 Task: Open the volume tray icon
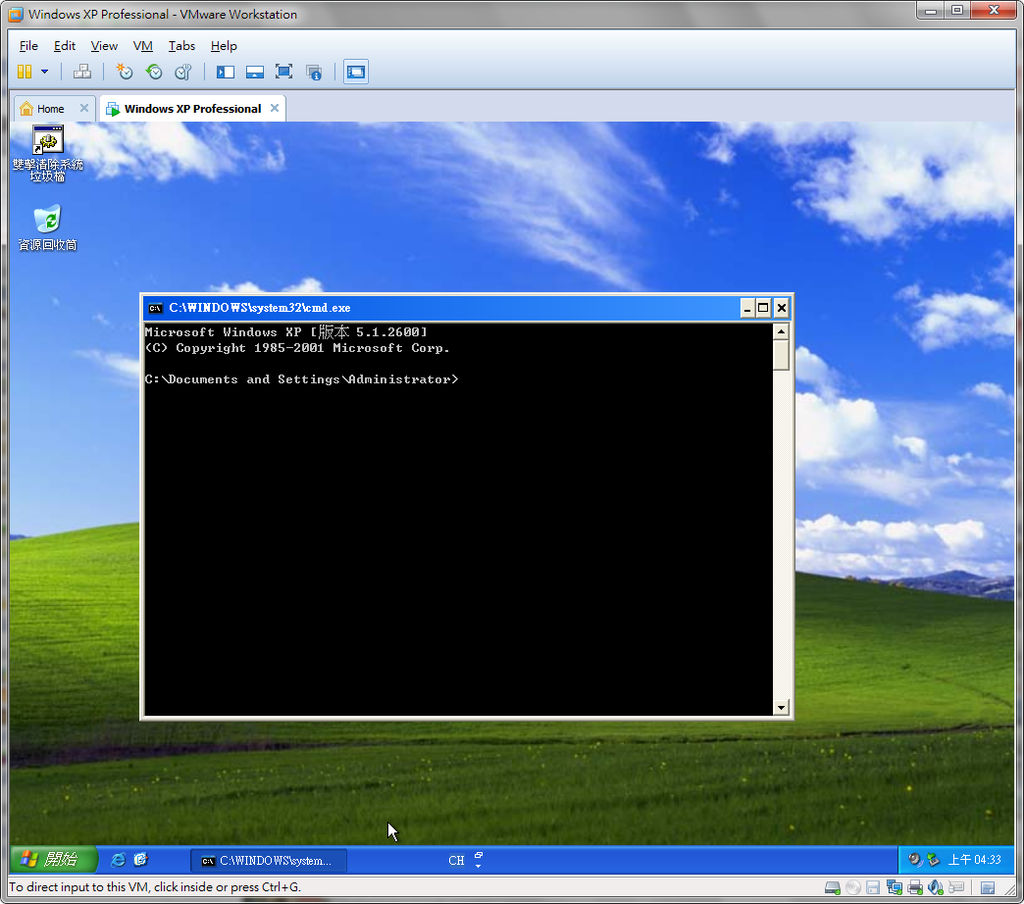point(915,860)
